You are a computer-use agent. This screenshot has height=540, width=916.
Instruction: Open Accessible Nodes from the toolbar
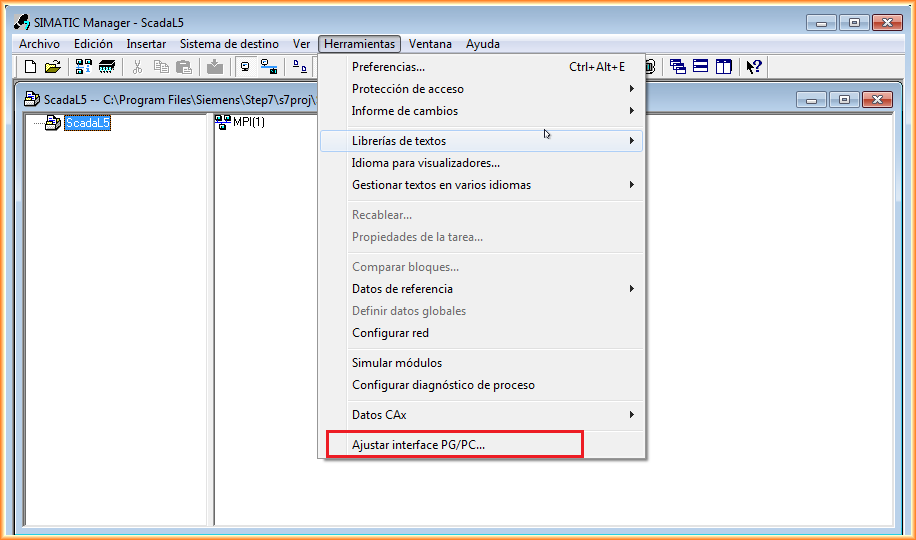pyautogui.click(x=84, y=67)
